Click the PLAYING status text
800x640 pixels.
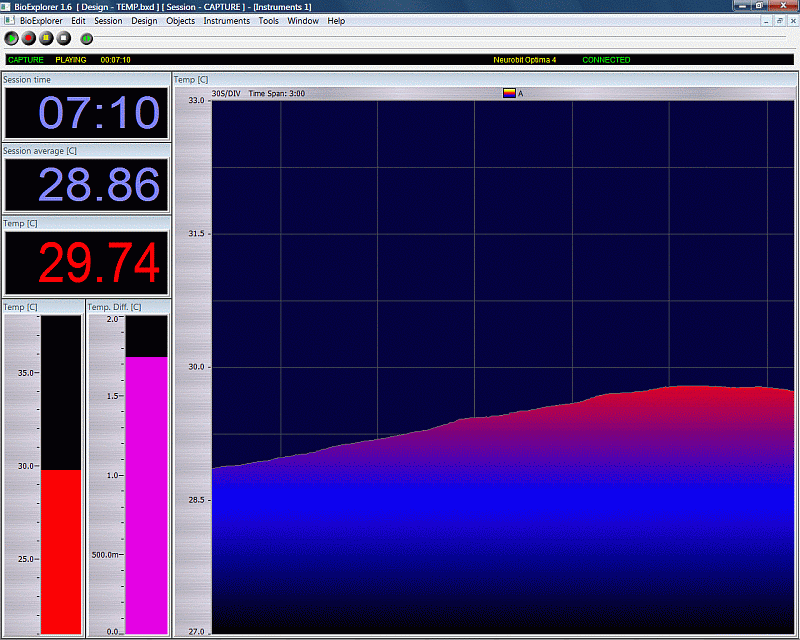pos(71,60)
